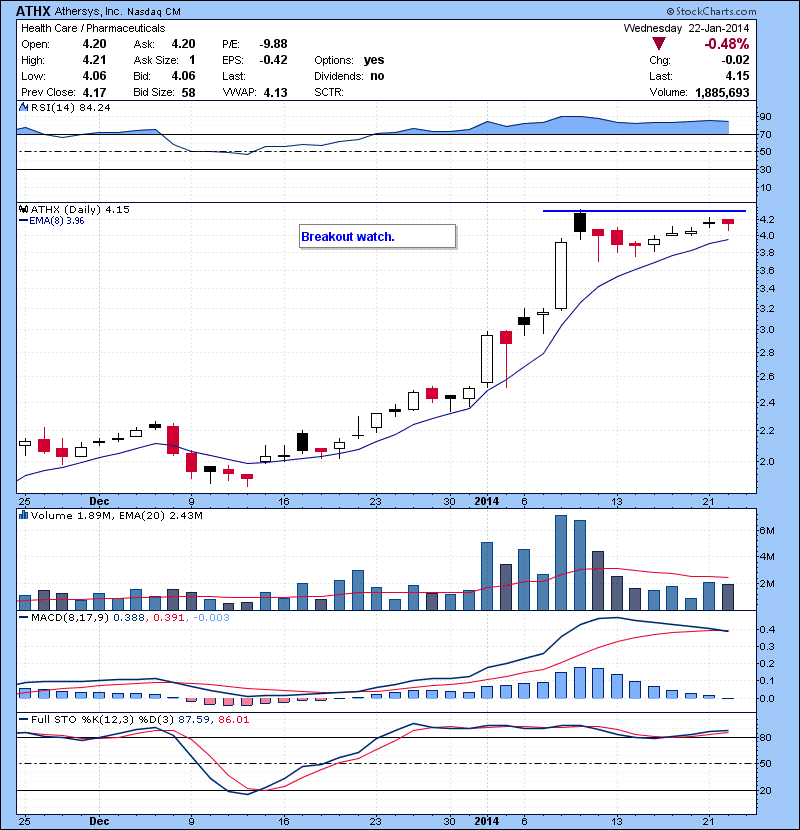The width and height of the screenshot is (800, 830).
Task: Click the Breakout watch. annotation box
Action: pyautogui.click(x=377, y=236)
